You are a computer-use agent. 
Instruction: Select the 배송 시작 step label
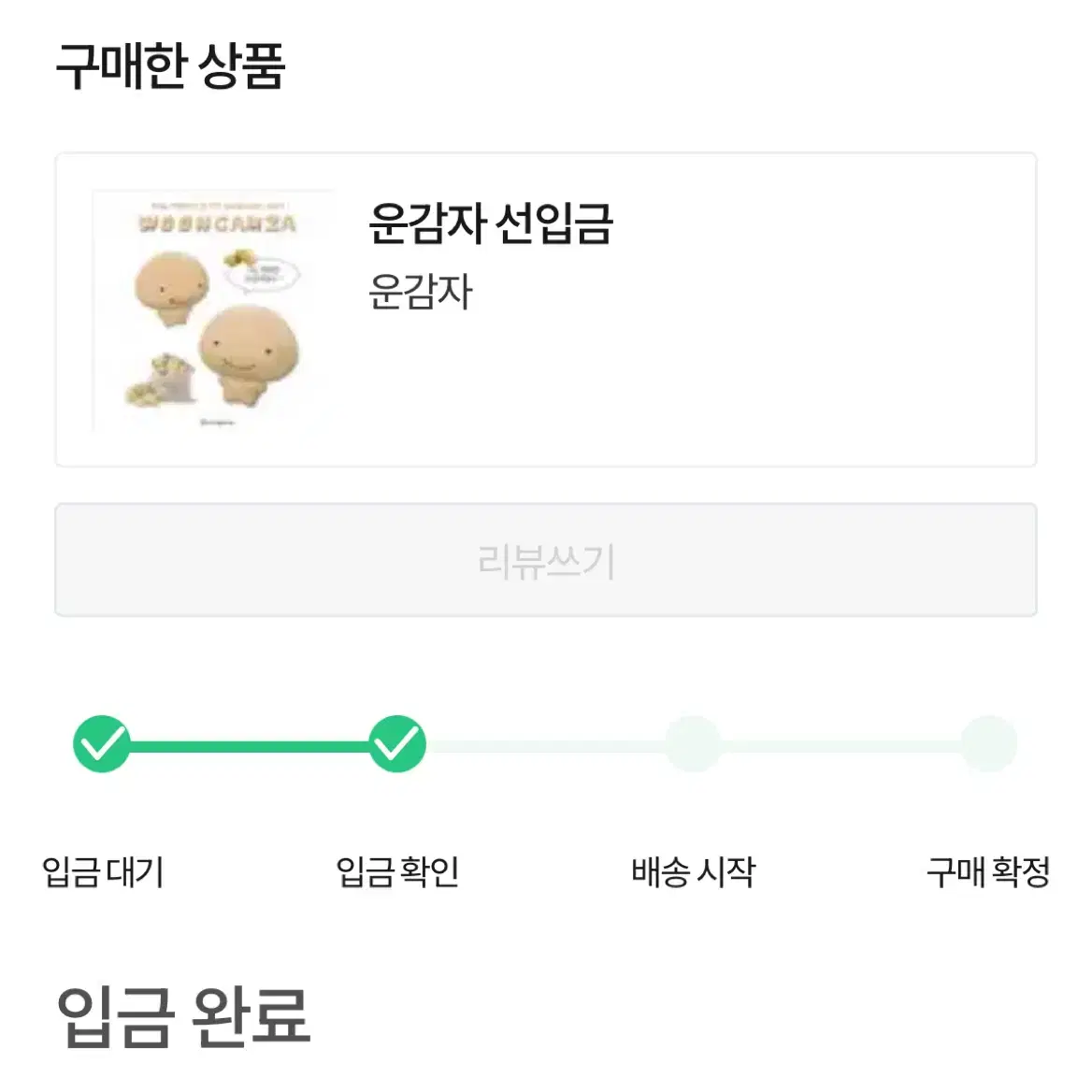pos(693,872)
